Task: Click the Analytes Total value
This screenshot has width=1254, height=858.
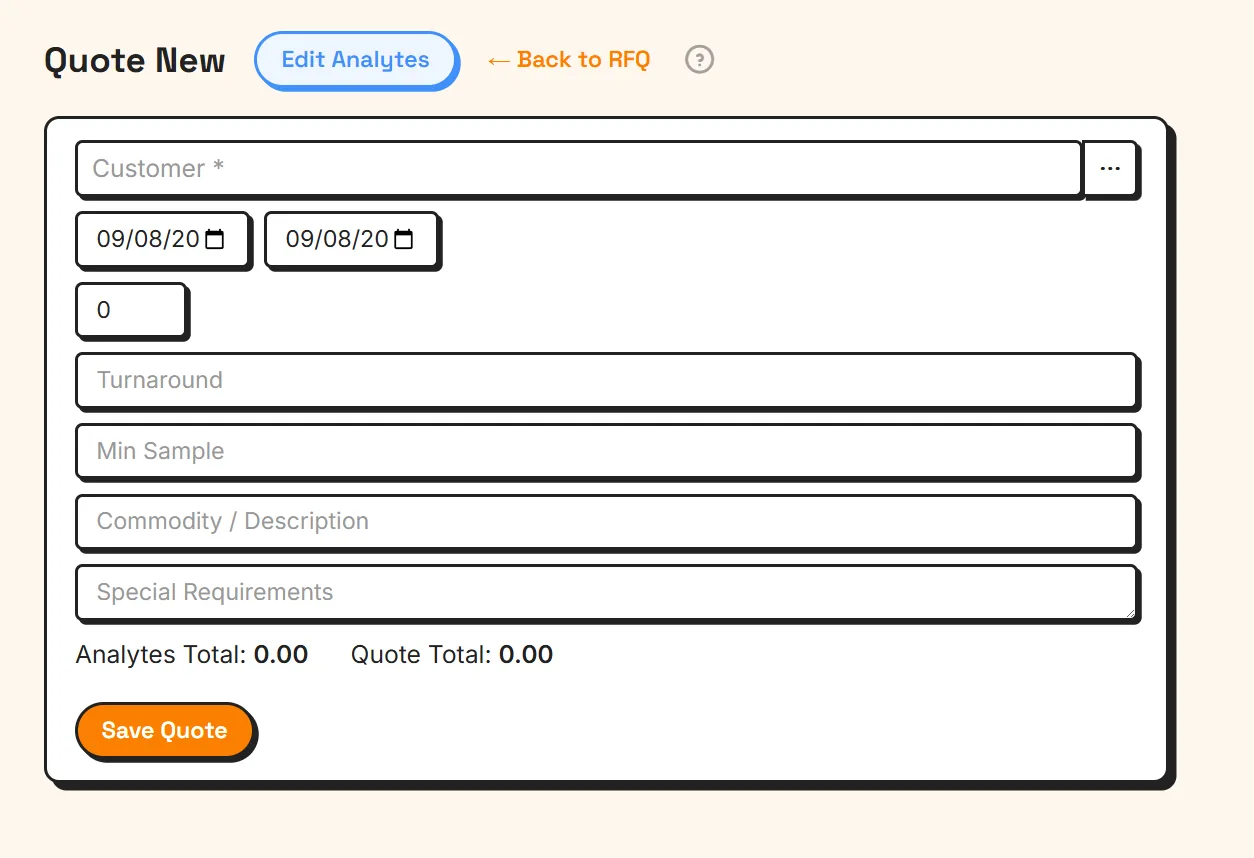Action: coord(281,655)
